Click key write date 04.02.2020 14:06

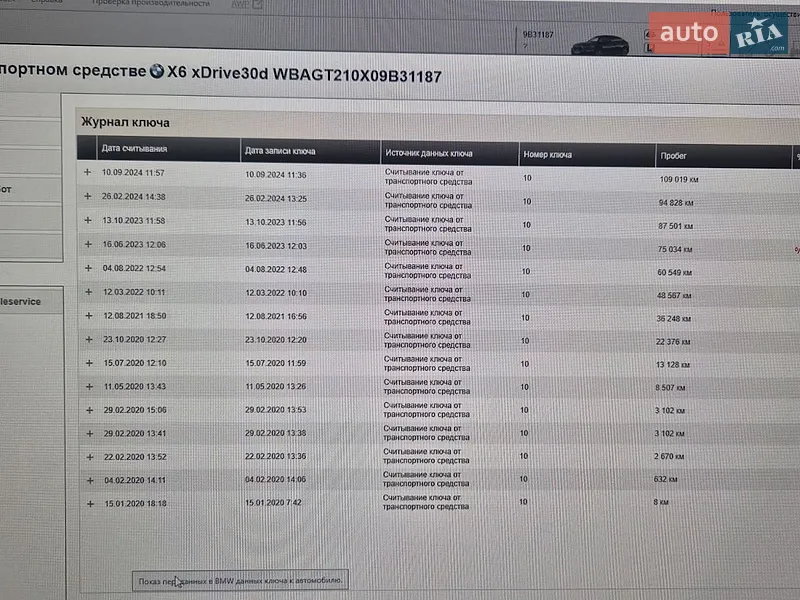pos(276,480)
